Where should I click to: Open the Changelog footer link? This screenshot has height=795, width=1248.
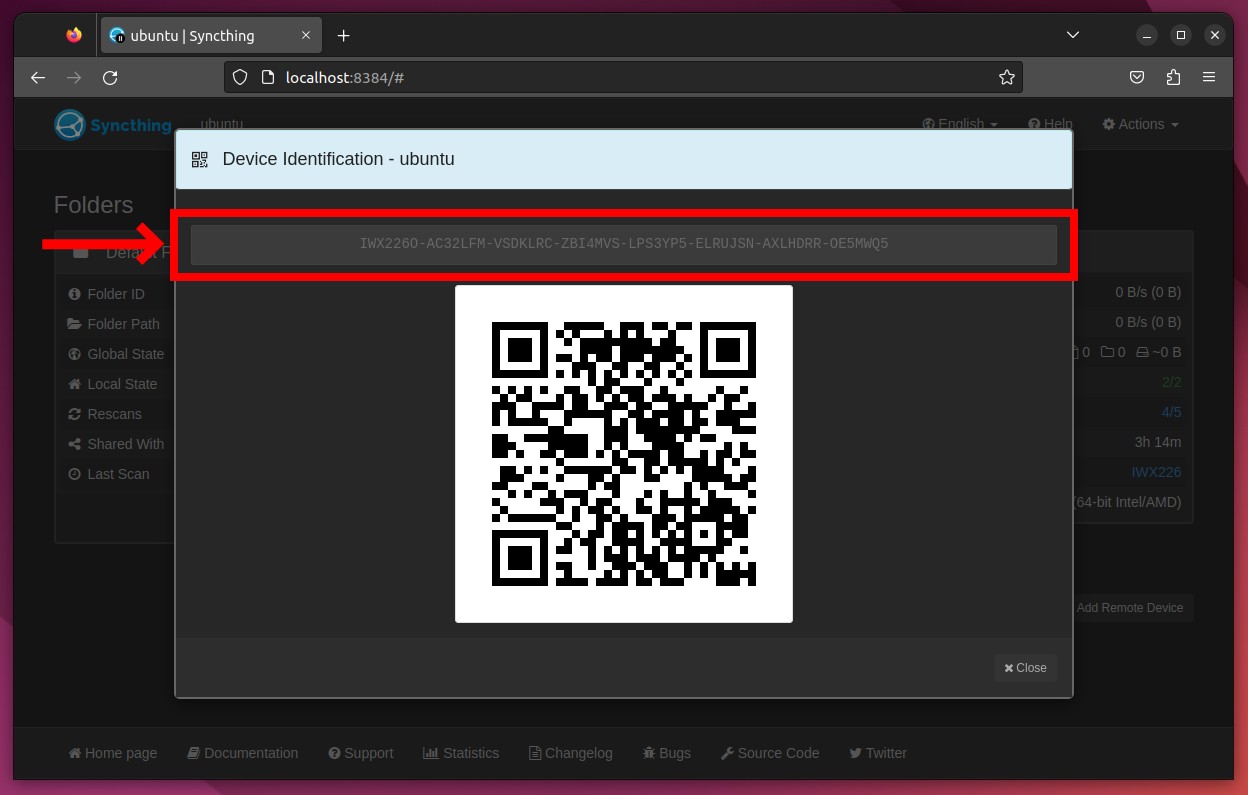tap(571, 753)
